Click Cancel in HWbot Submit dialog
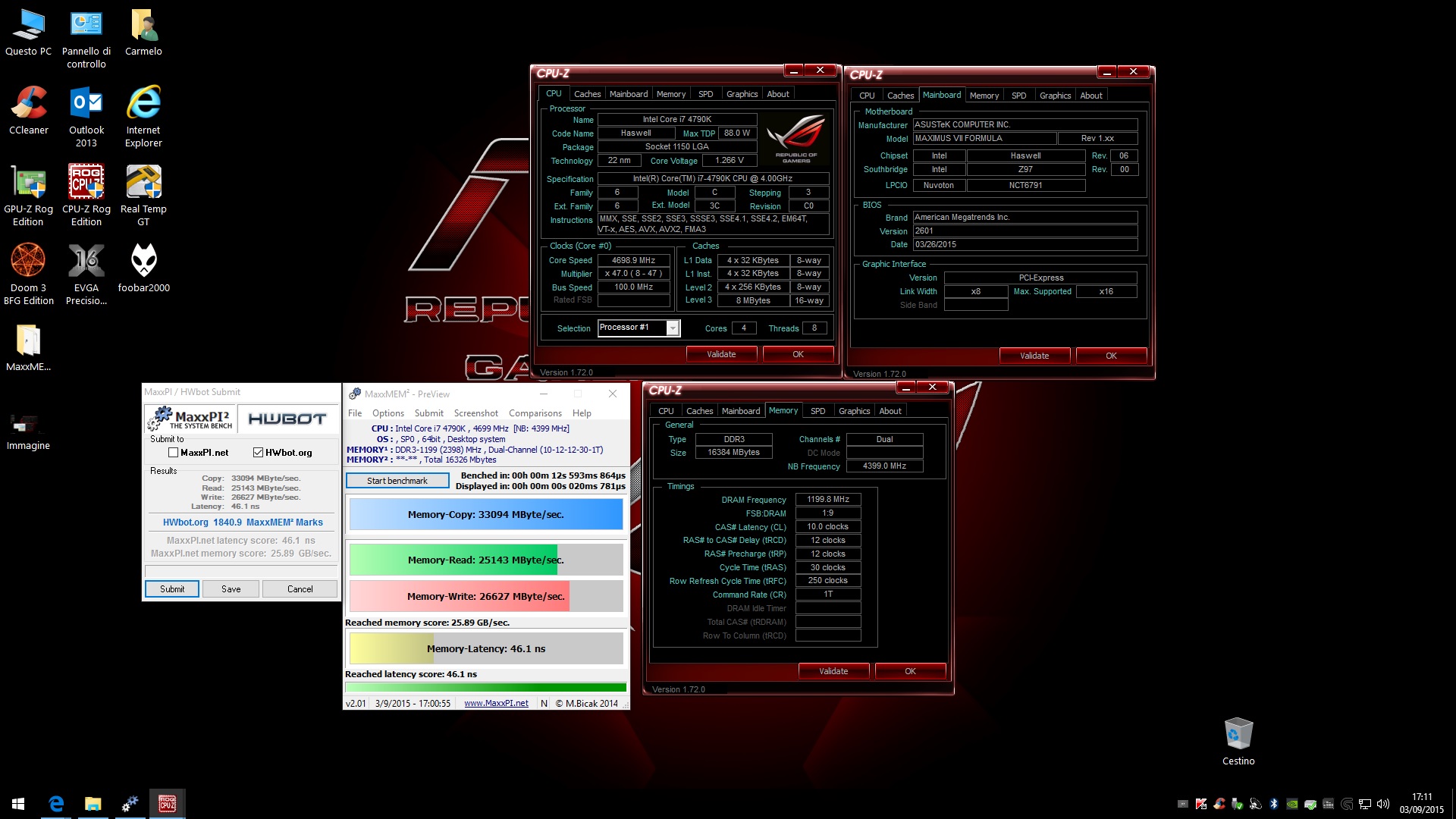Image resolution: width=1456 pixels, height=819 pixels. coord(300,589)
